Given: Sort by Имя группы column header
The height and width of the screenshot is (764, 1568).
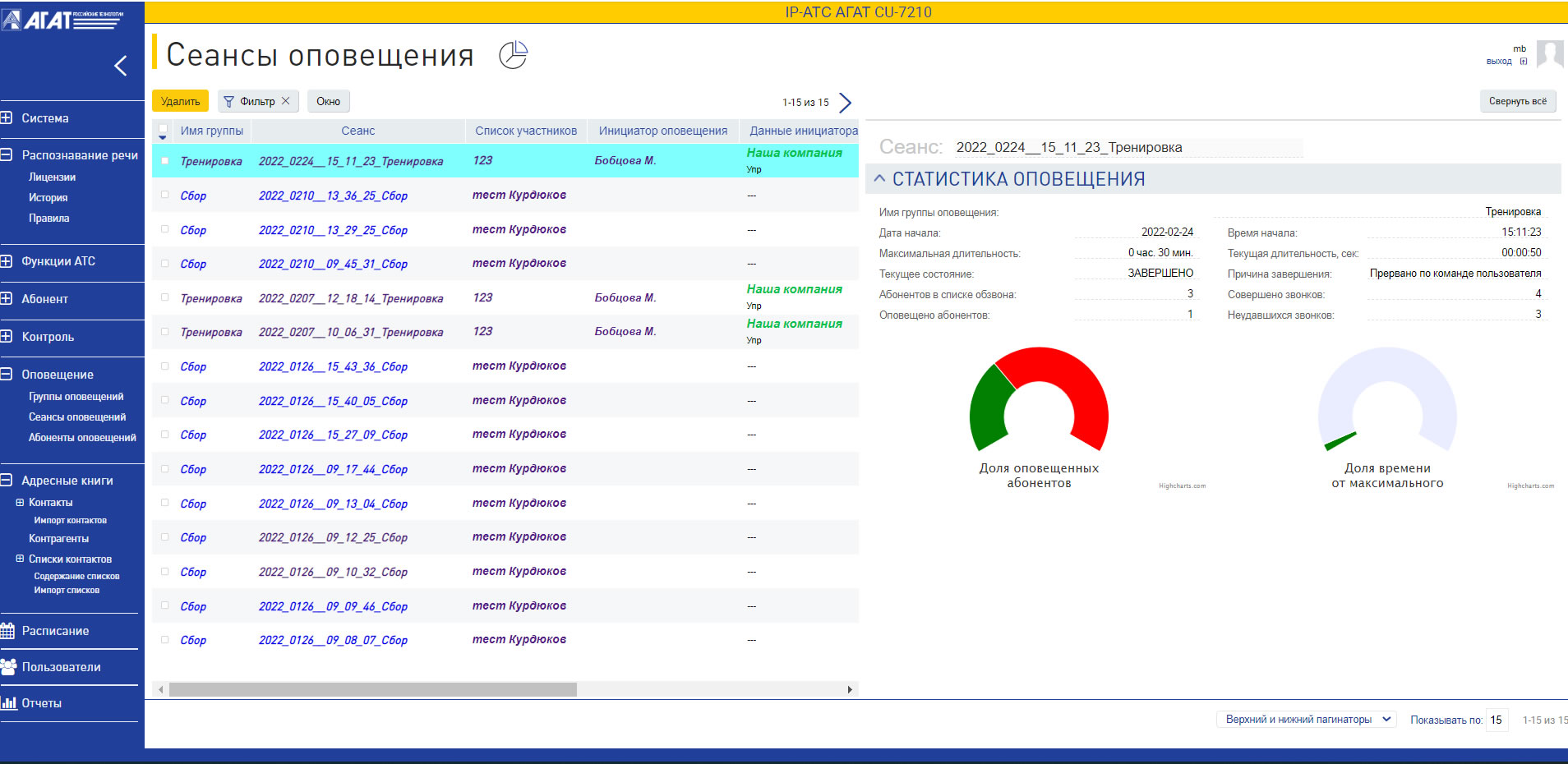Looking at the screenshot, I should pyautogui.click(x=211, y=131).
